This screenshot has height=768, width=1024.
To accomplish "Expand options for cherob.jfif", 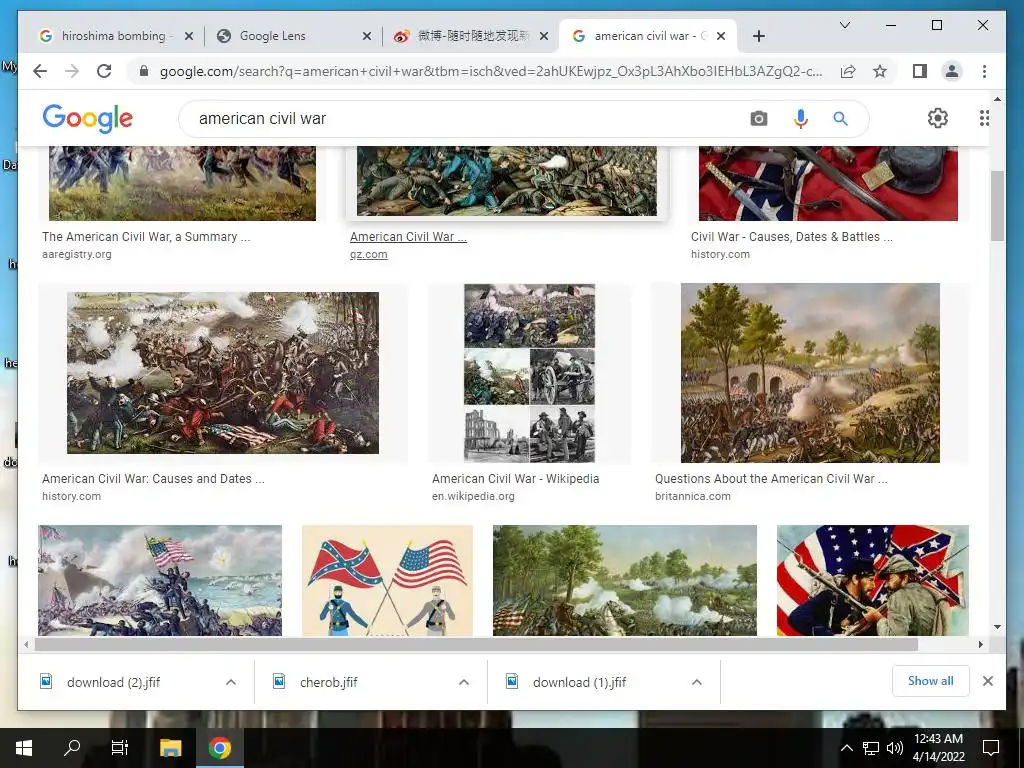I will [x=464, y=682].
